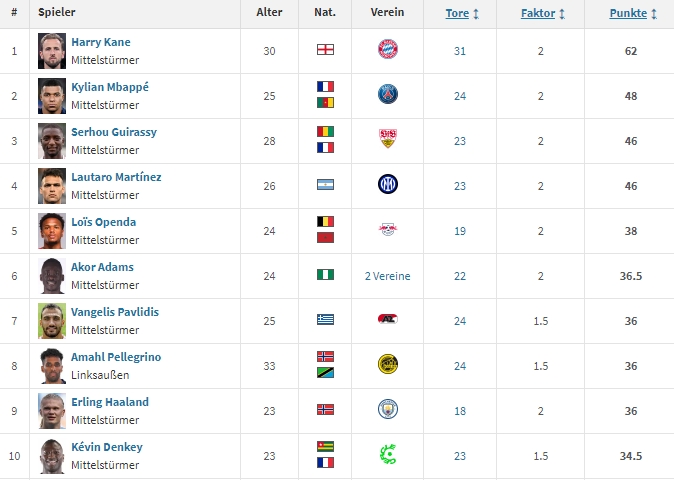Click the Paris Saint-Germain club crest
The width and height of the screenshot is (674, 480).
click(388, 95)
